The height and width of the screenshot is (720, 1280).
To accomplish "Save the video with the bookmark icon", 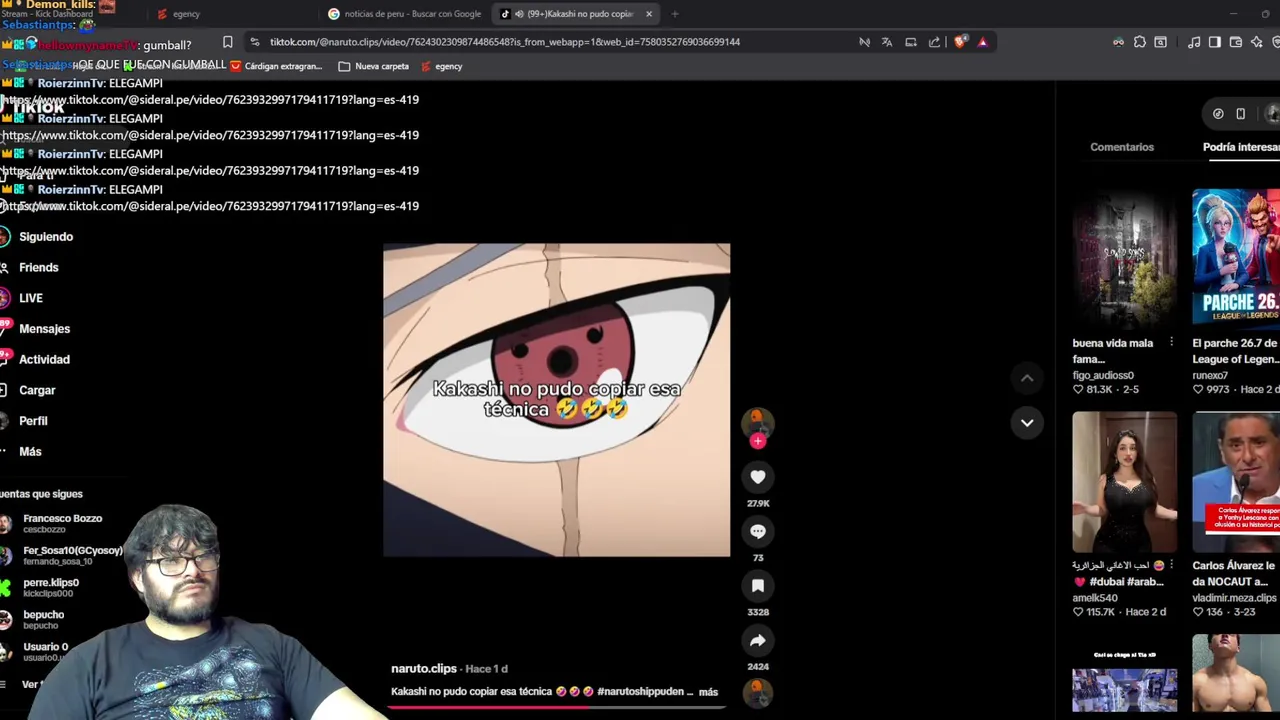I will click(758, 586).
